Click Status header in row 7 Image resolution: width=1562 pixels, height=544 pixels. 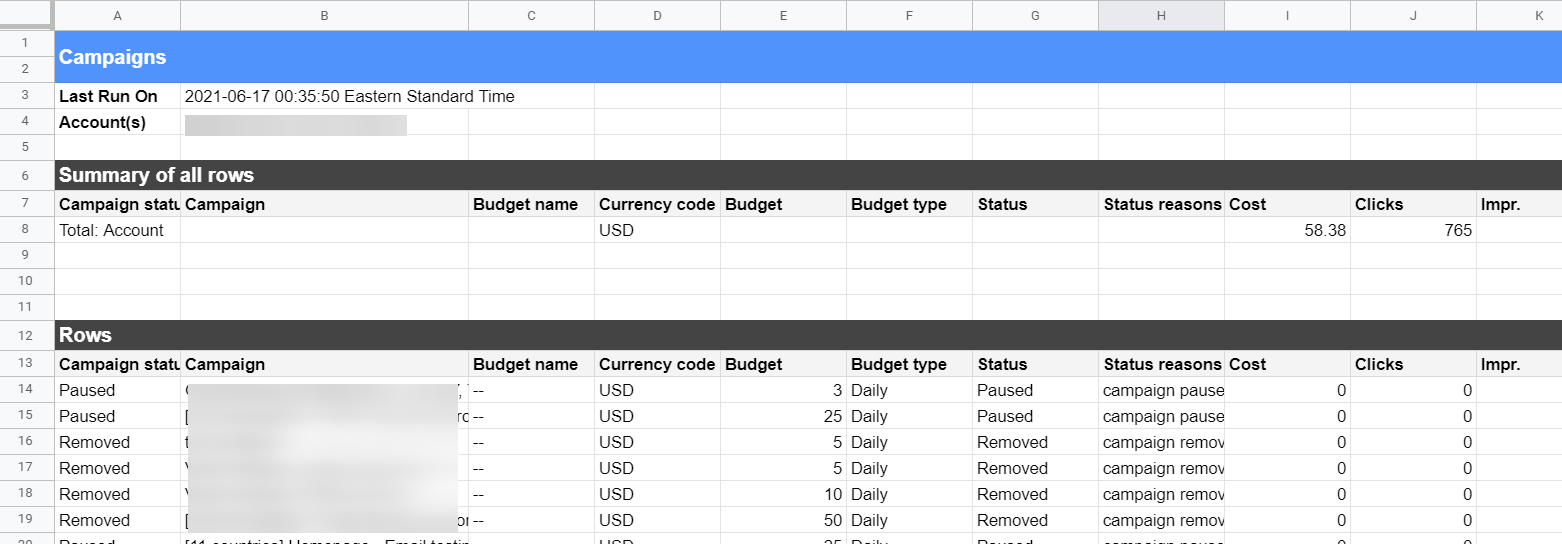pos(1035,204)
